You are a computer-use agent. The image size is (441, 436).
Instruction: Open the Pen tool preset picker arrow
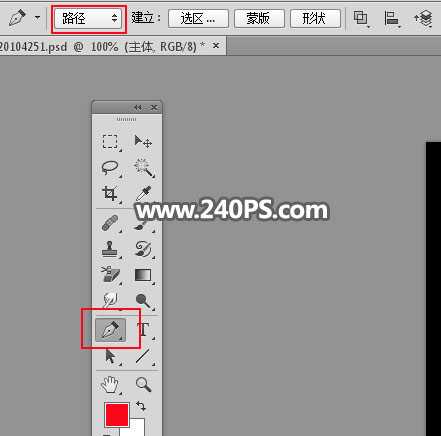[38, 18]
